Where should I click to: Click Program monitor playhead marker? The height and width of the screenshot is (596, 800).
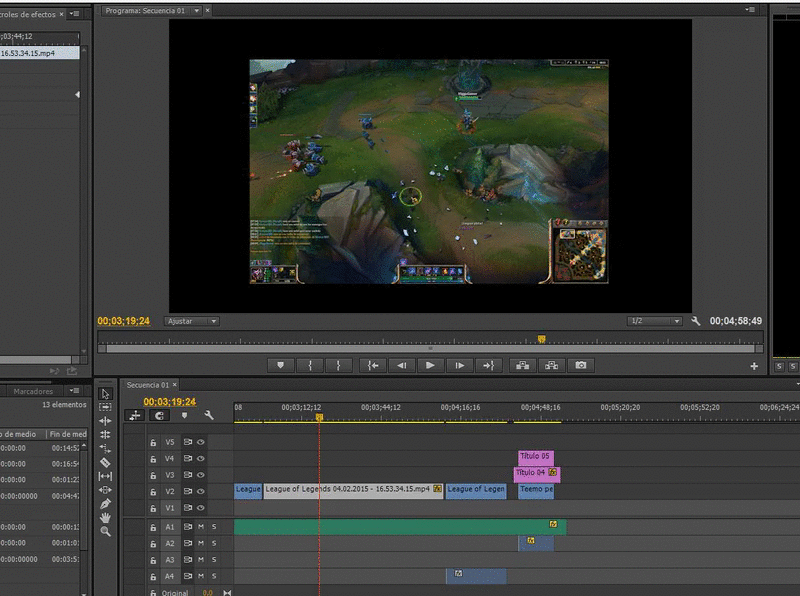point(541,339)
